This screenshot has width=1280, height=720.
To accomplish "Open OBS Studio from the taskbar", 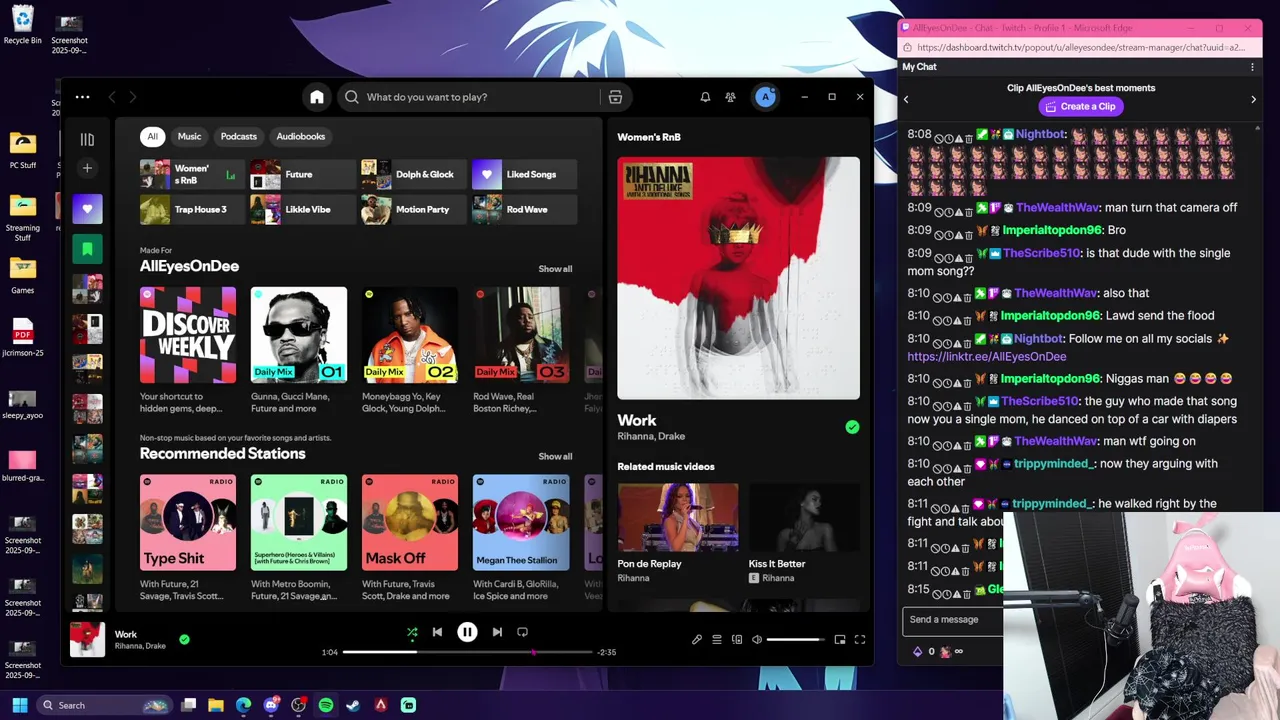I will (x=298, y=705).
